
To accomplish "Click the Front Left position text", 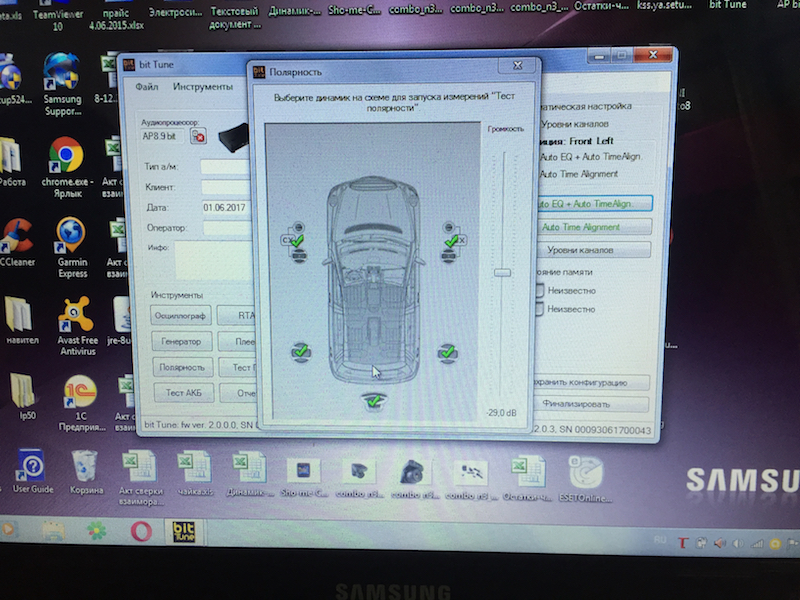I will [591, 141].
